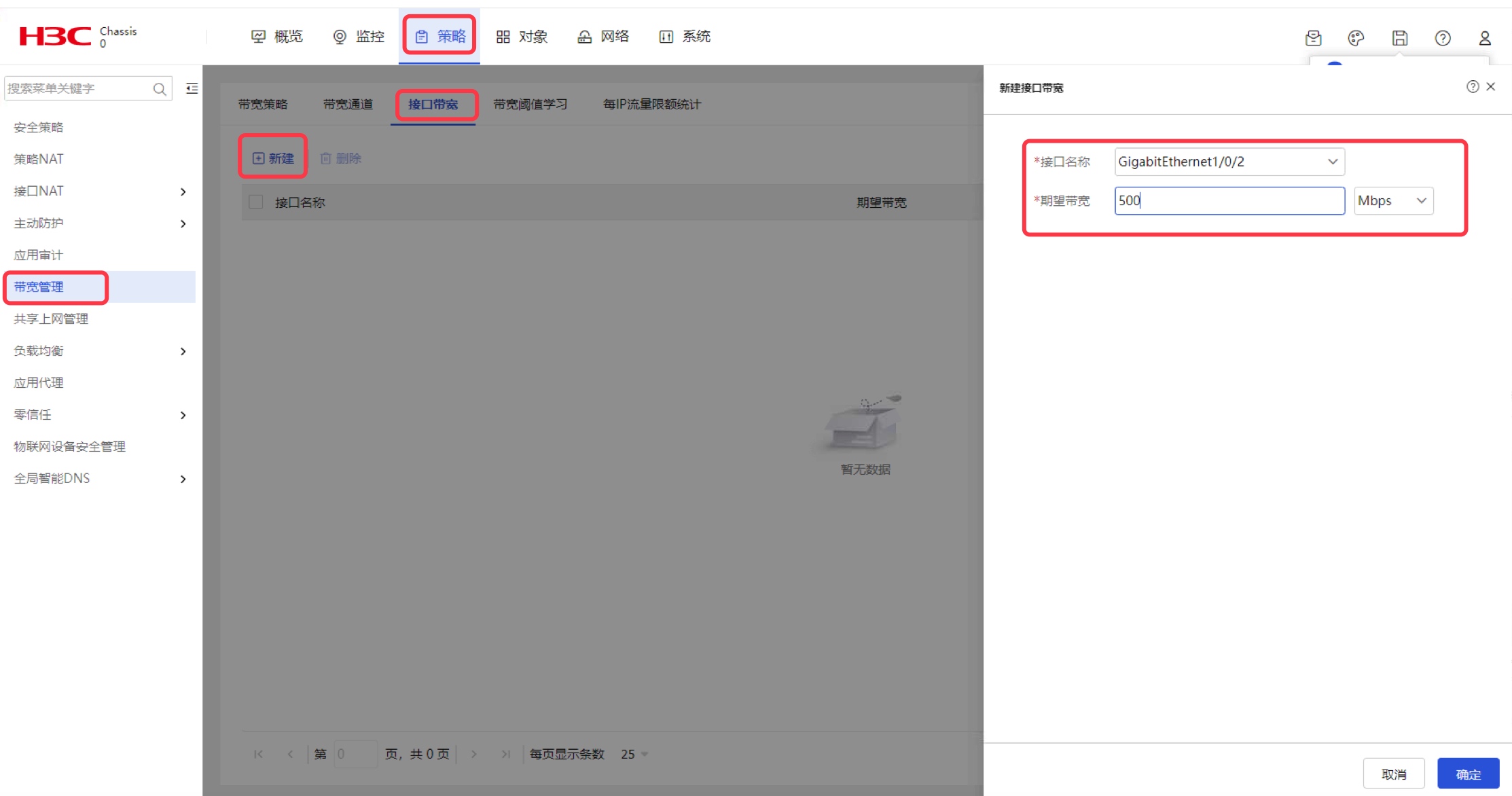Open the Mbps unit dropdown
Viewport: 1512px width, 796px height.
(x=1394, y=201)
